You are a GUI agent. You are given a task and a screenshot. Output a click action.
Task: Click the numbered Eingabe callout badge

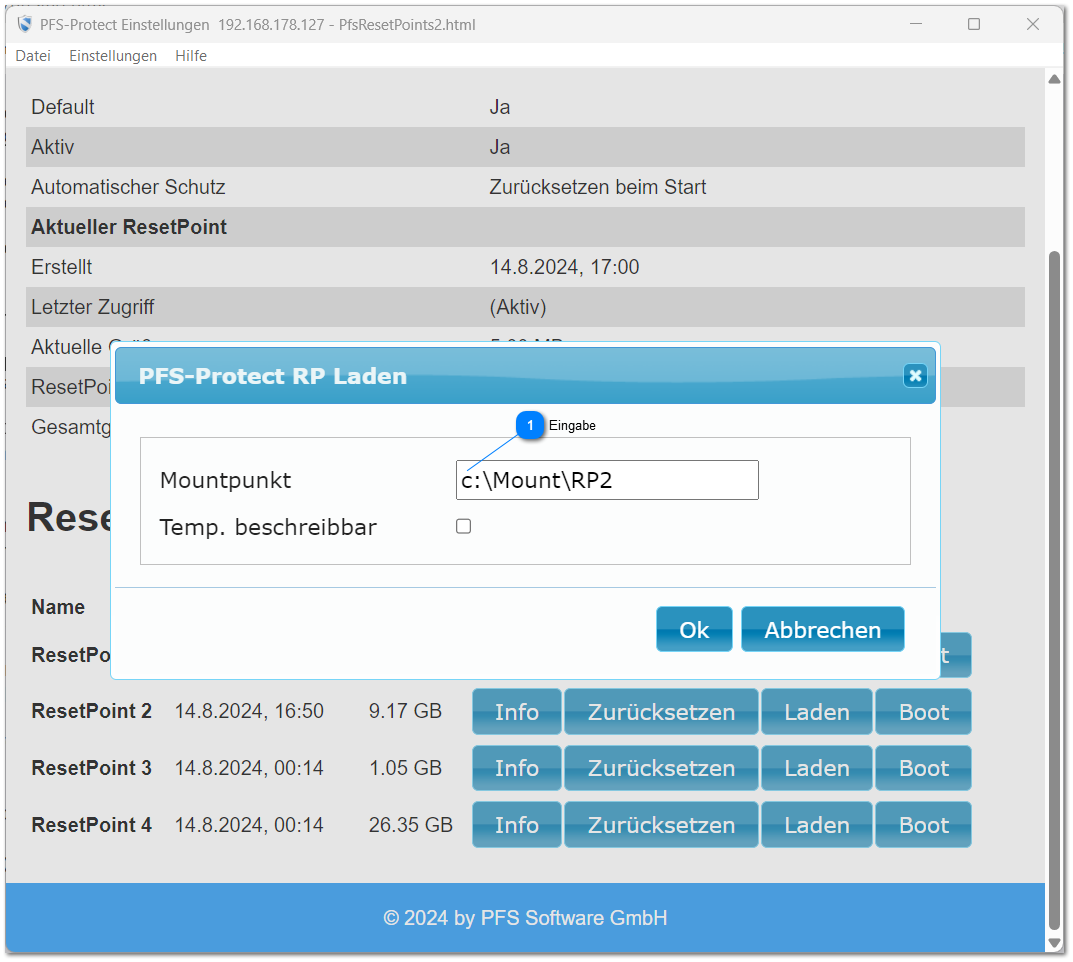click(x=530, y=425)
